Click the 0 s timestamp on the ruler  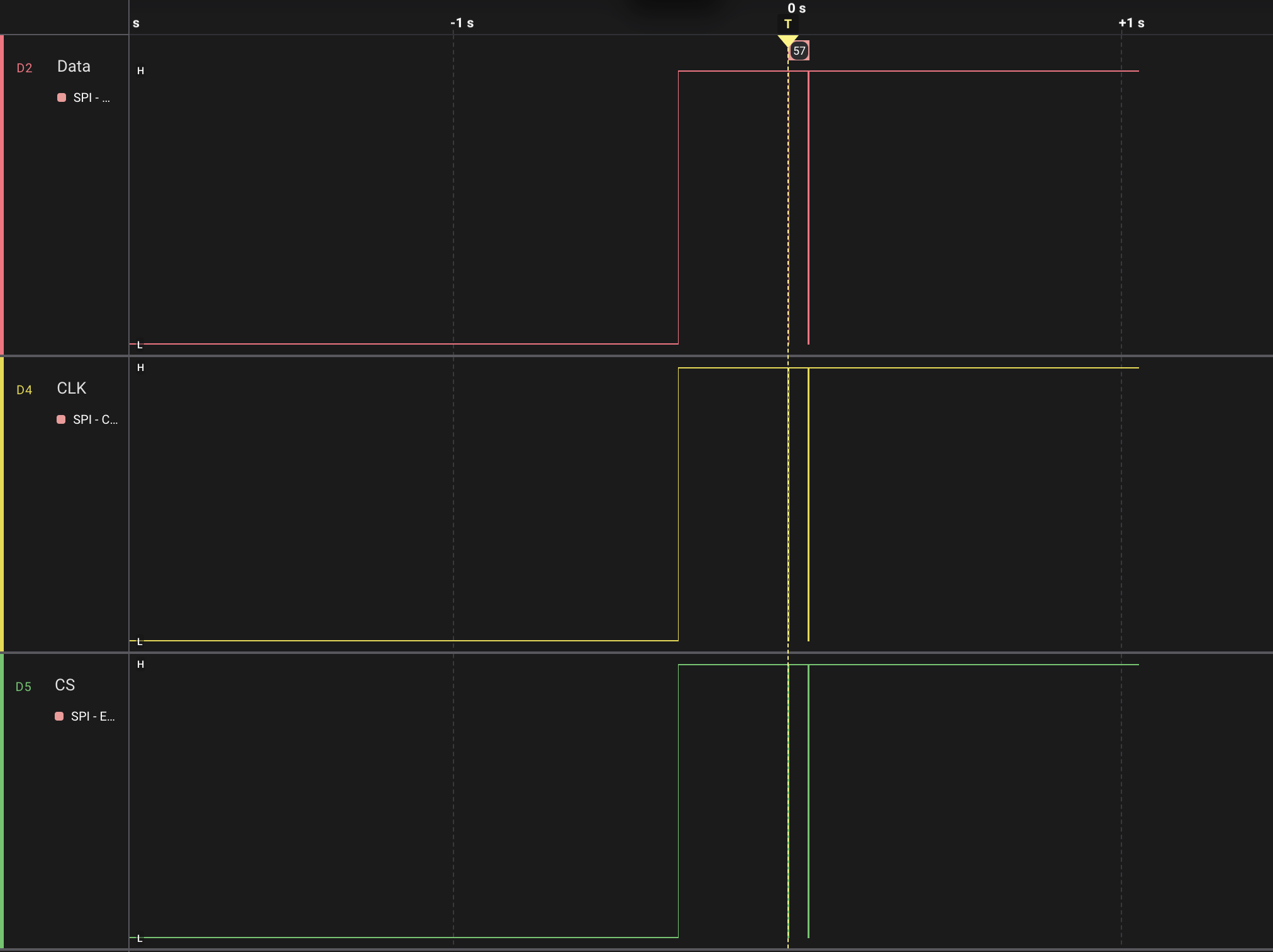click(x=796, y=8)
